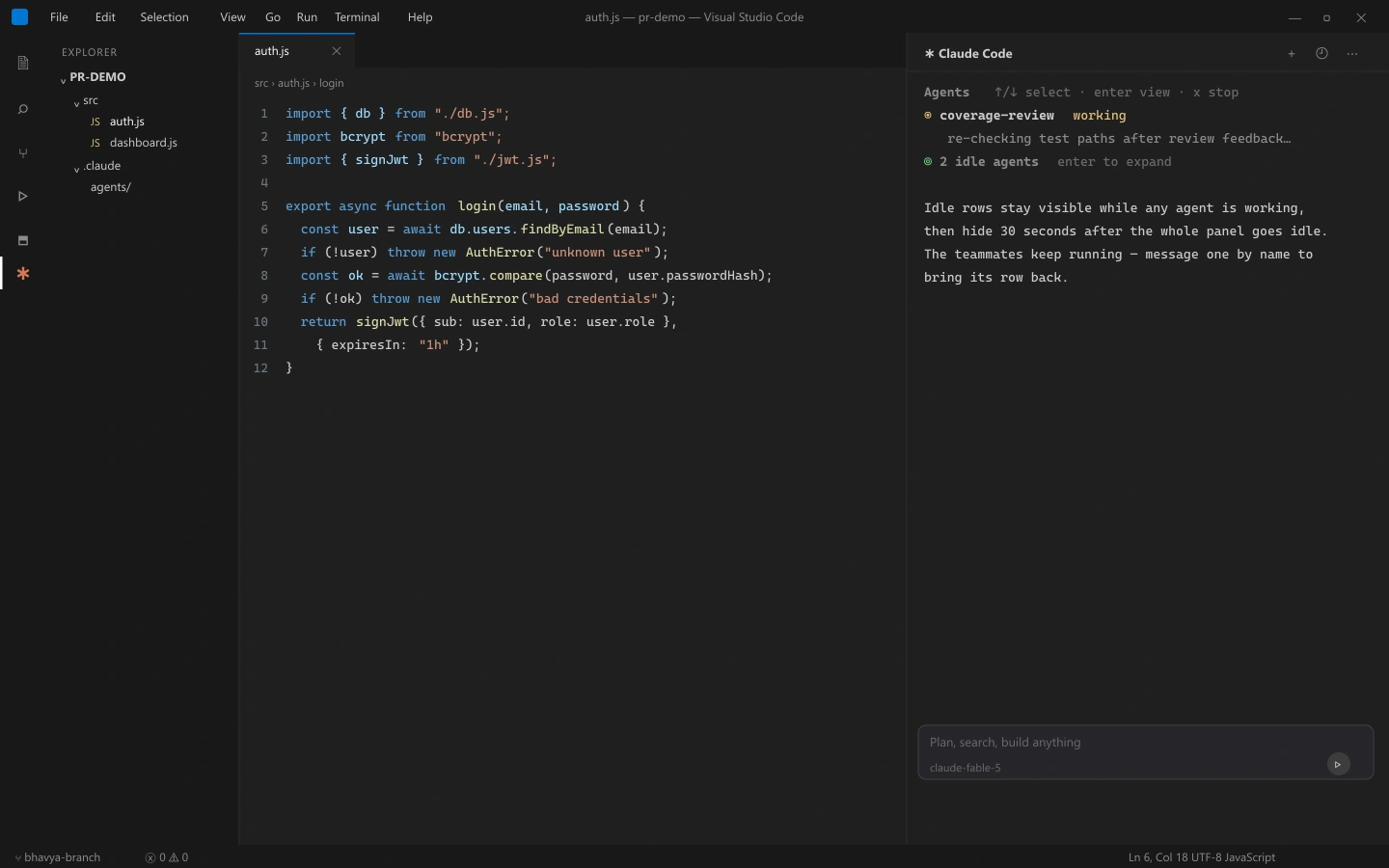Start a new Claude Code session with plus icon
This screenshot has width=1389, height=868.
point(1292,54)
